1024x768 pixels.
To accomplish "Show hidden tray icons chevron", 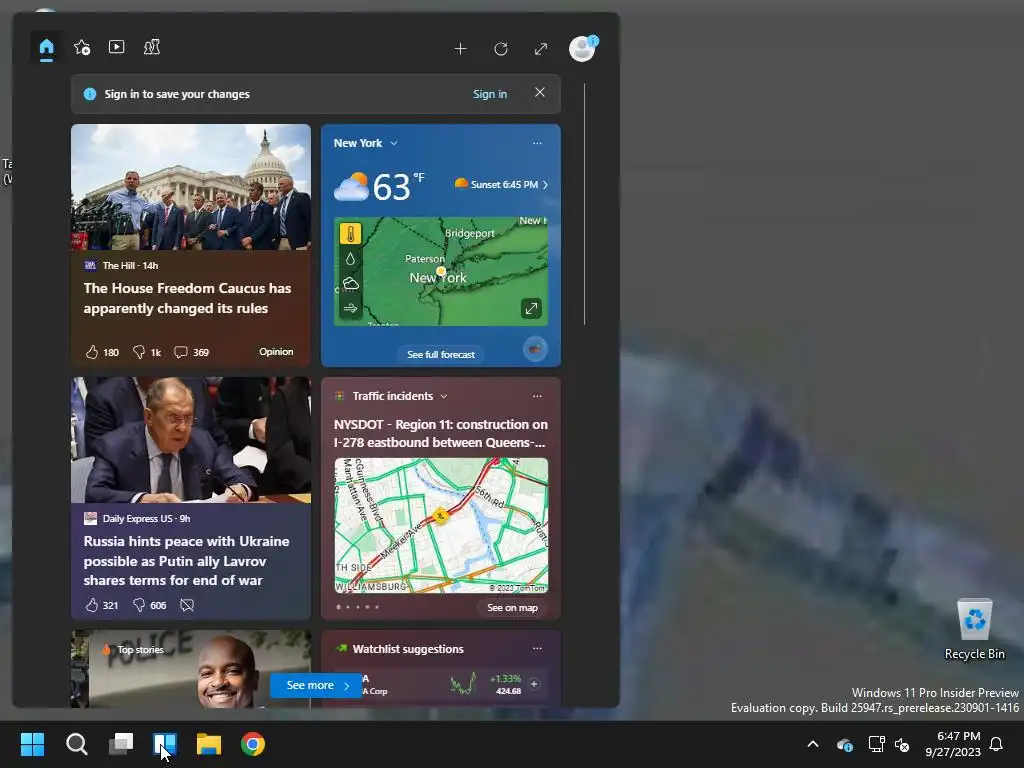I will [x=813, y=744].
